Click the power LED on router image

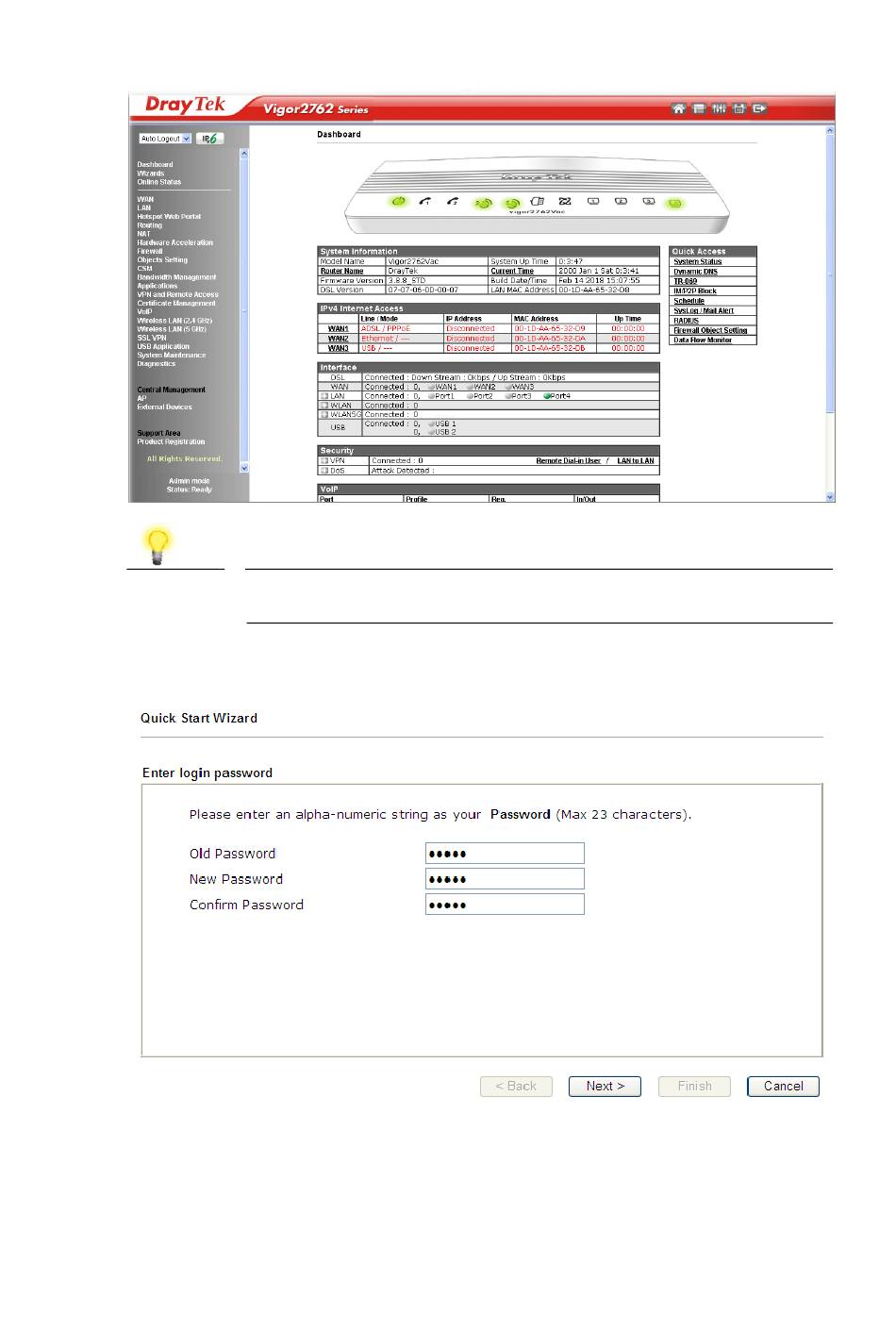398,201
